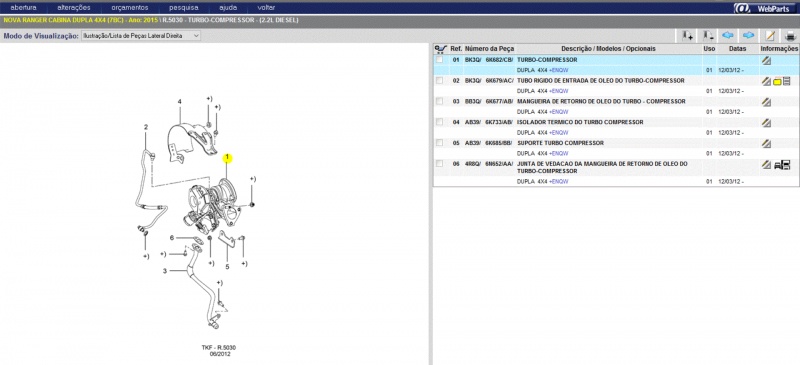Image resolution: width=800 pixels, height=365 pixels.
Task: Click the voltar menu item
Action: coord(266,8)
